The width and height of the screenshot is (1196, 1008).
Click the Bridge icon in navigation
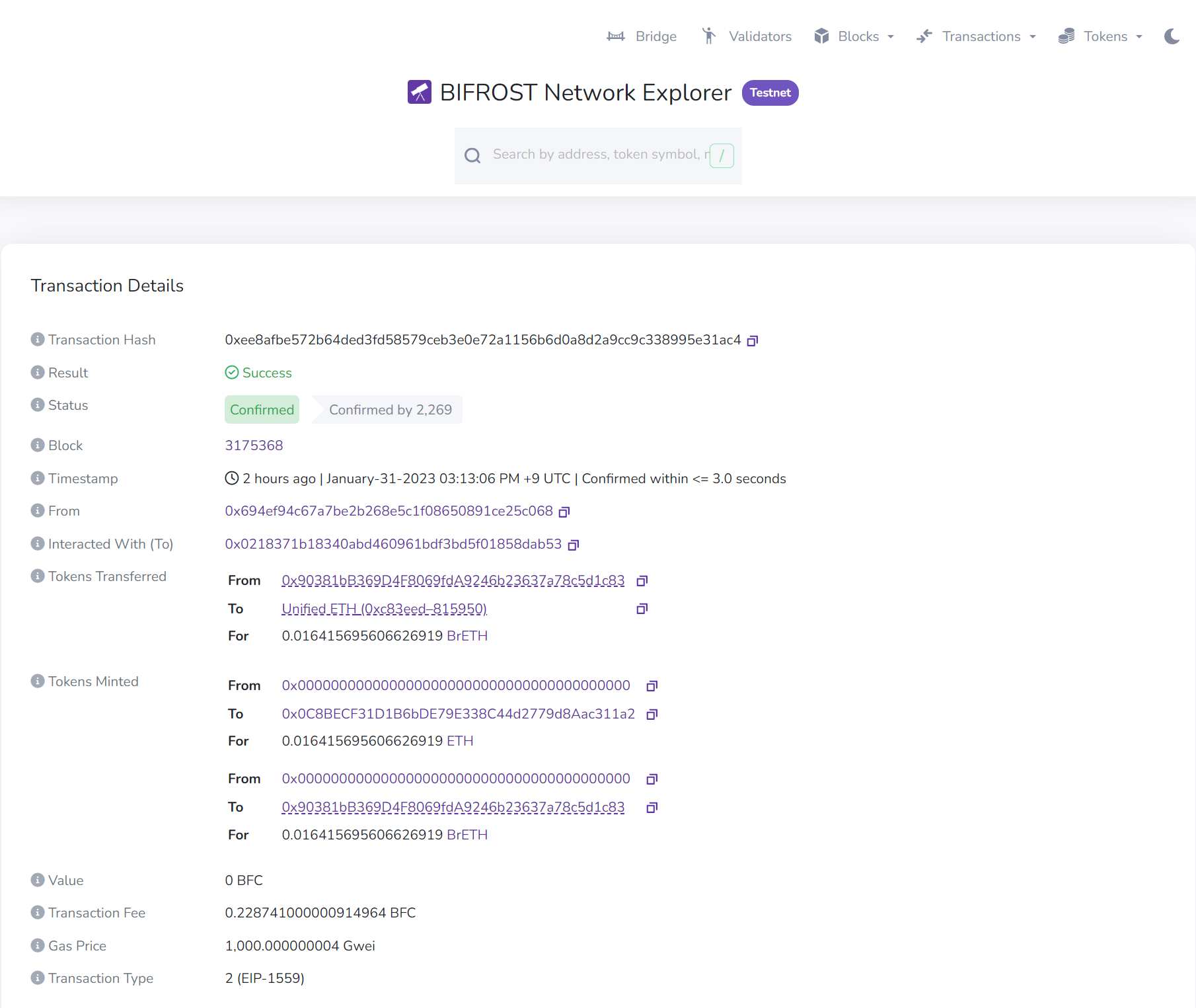point(616,36)
